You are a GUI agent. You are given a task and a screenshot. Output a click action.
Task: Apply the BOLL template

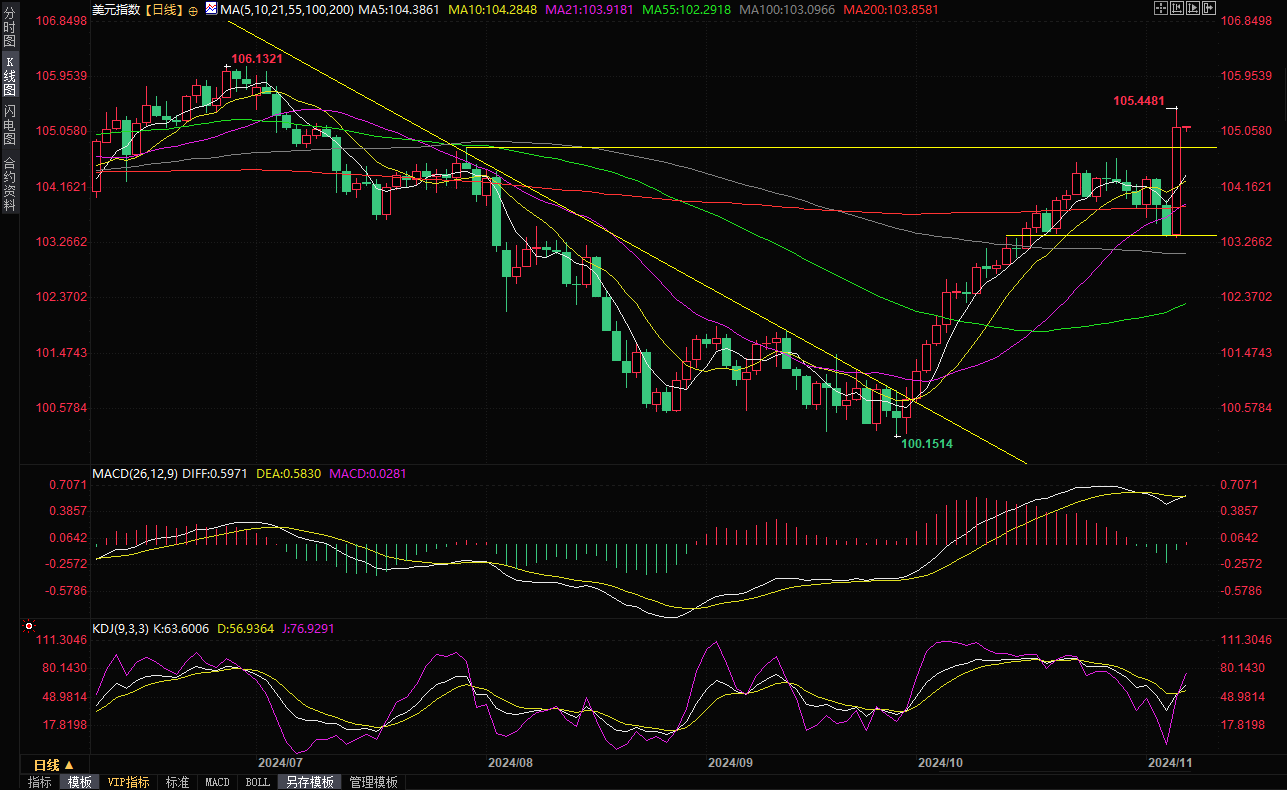pos(257,782)
